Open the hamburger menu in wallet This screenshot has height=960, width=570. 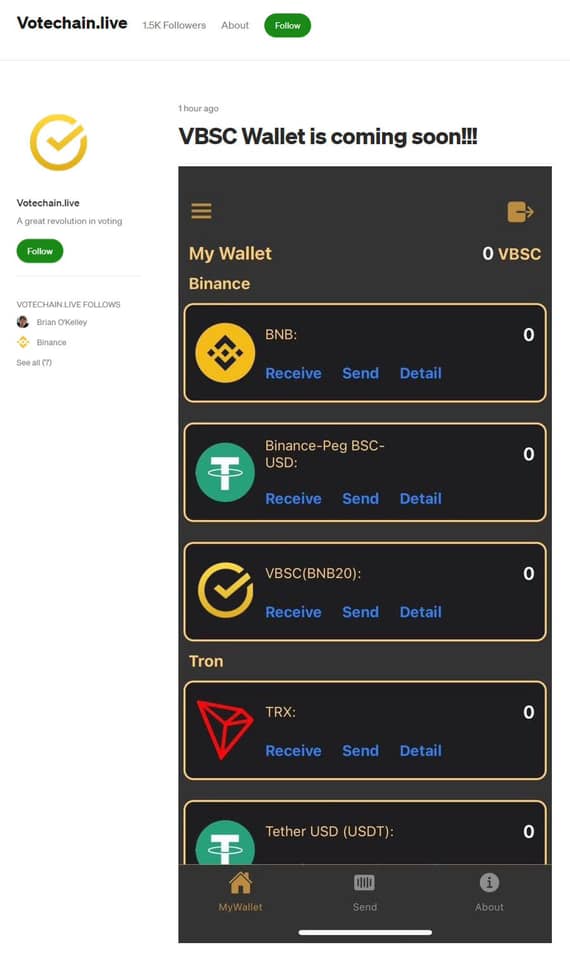pos(201,211)
